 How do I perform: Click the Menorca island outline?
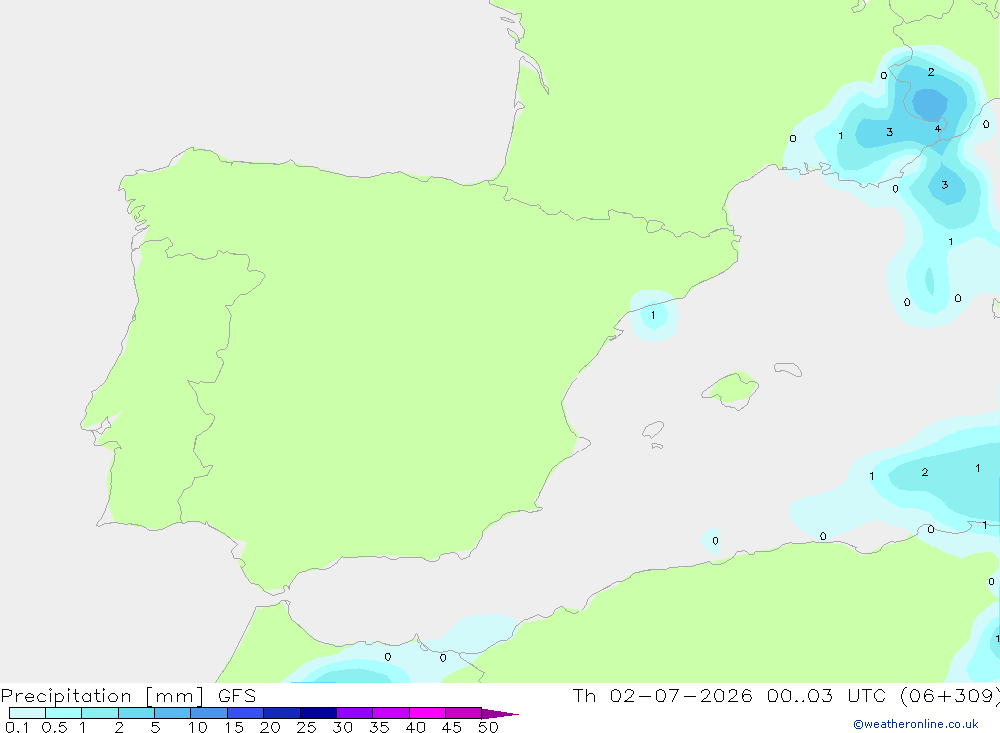click(x=788, y=369)
